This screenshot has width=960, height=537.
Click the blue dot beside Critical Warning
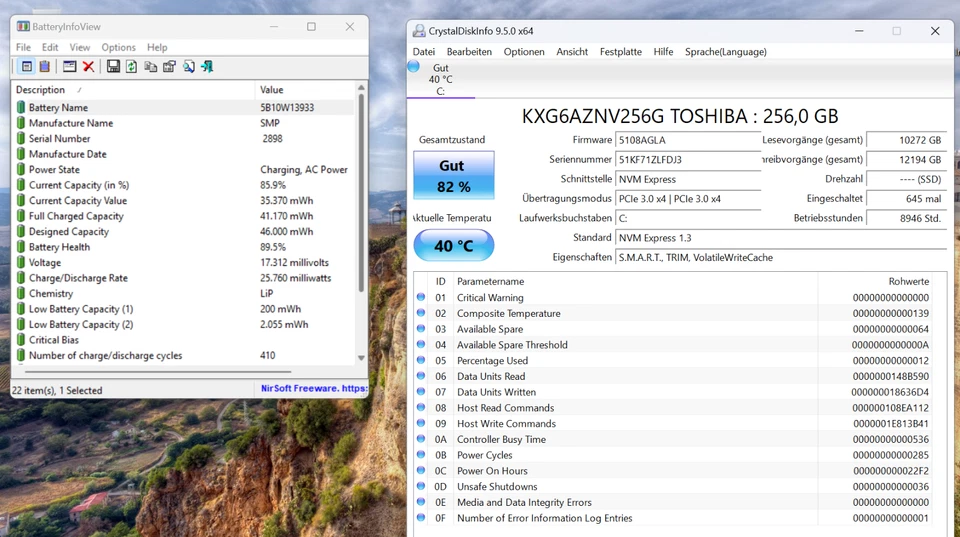[421, 297]
